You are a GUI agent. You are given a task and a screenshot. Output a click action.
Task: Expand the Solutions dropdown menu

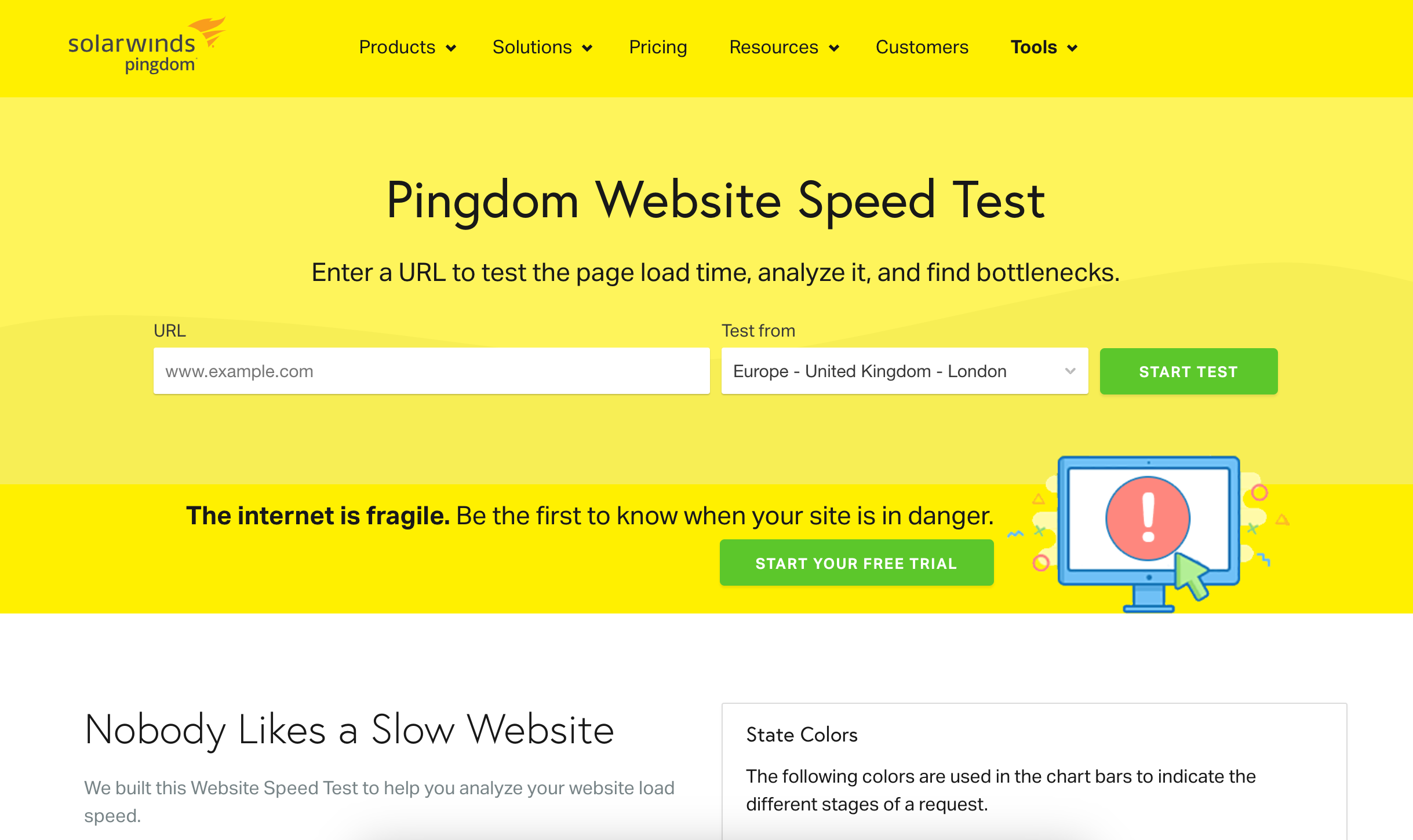click(541, 47)
